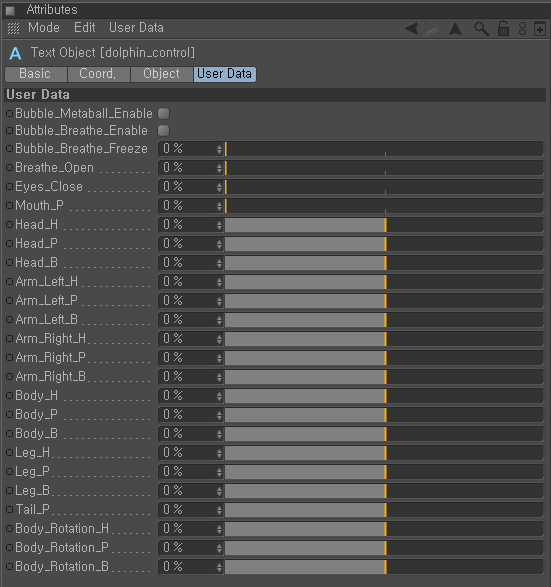Click the Text Object [dolphin_control] title

pos(113,53)
